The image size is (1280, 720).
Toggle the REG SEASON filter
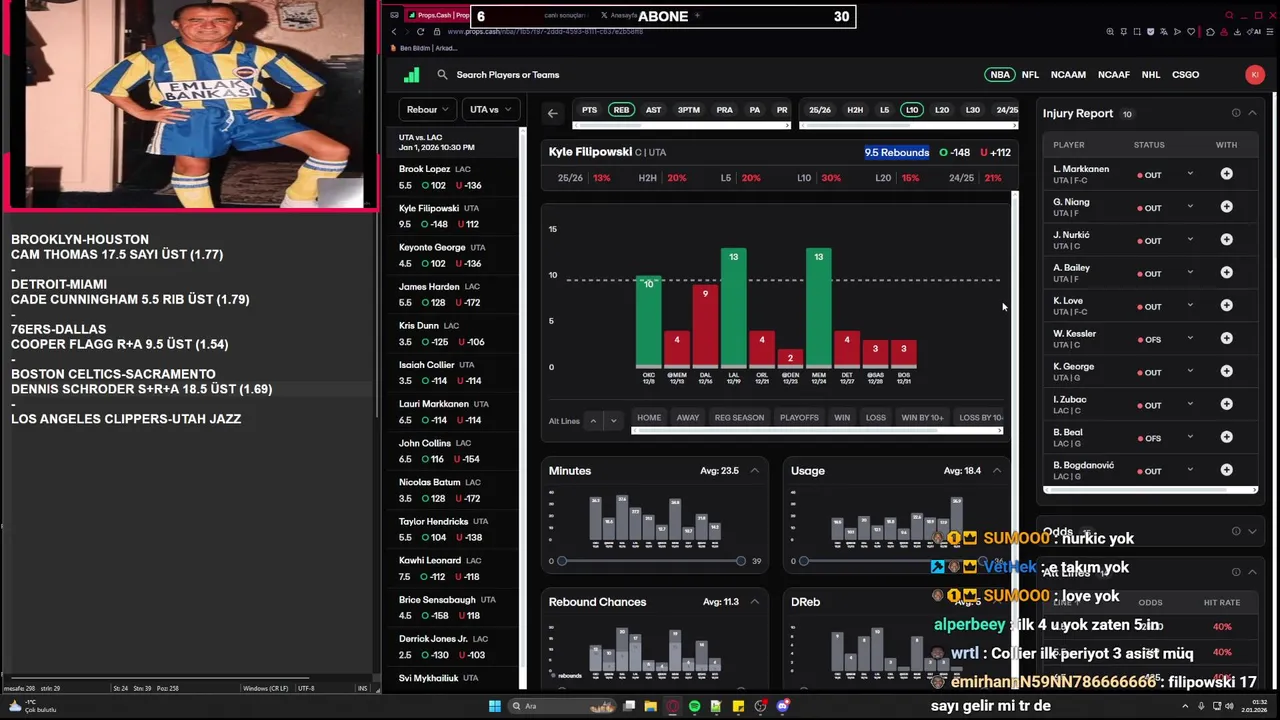coord(739,418)
